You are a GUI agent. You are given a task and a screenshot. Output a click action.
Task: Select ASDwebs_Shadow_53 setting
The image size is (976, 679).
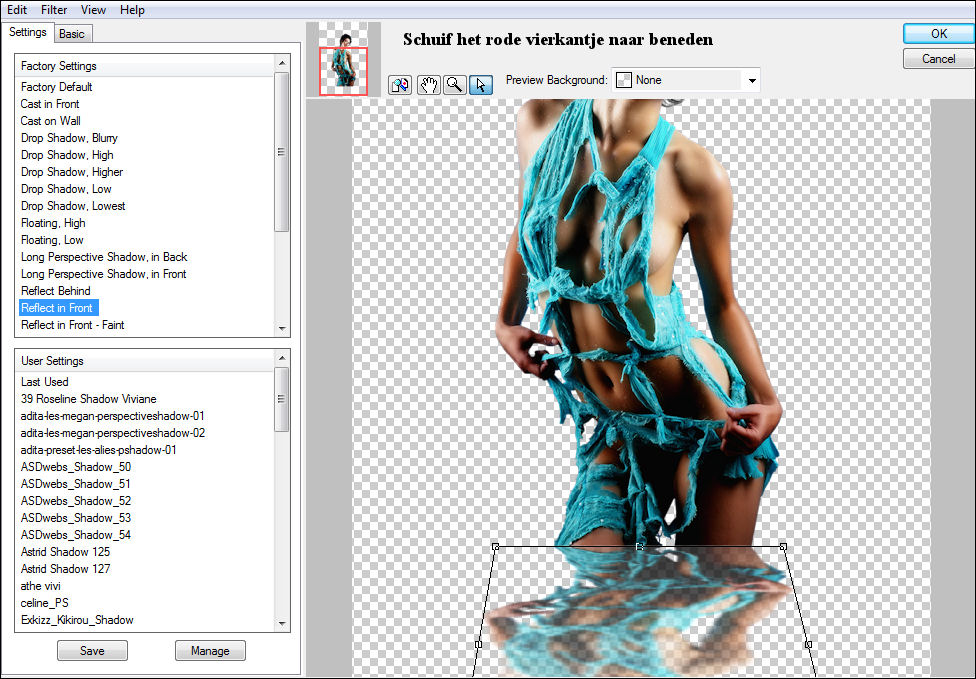point(75,518)
